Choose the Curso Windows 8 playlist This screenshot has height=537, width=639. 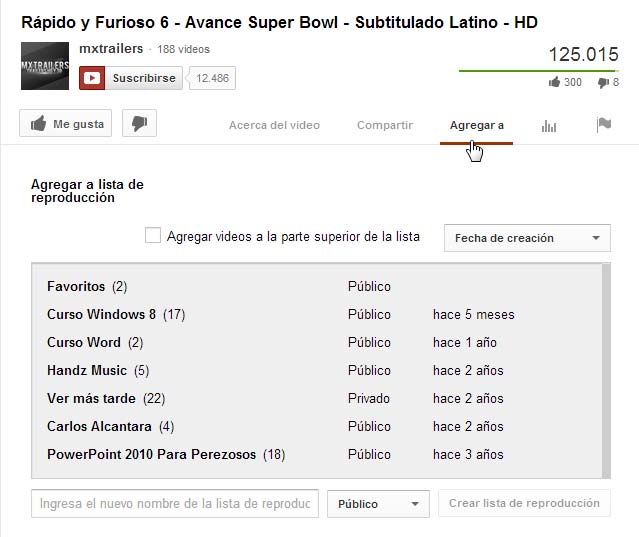pos(101,315)
